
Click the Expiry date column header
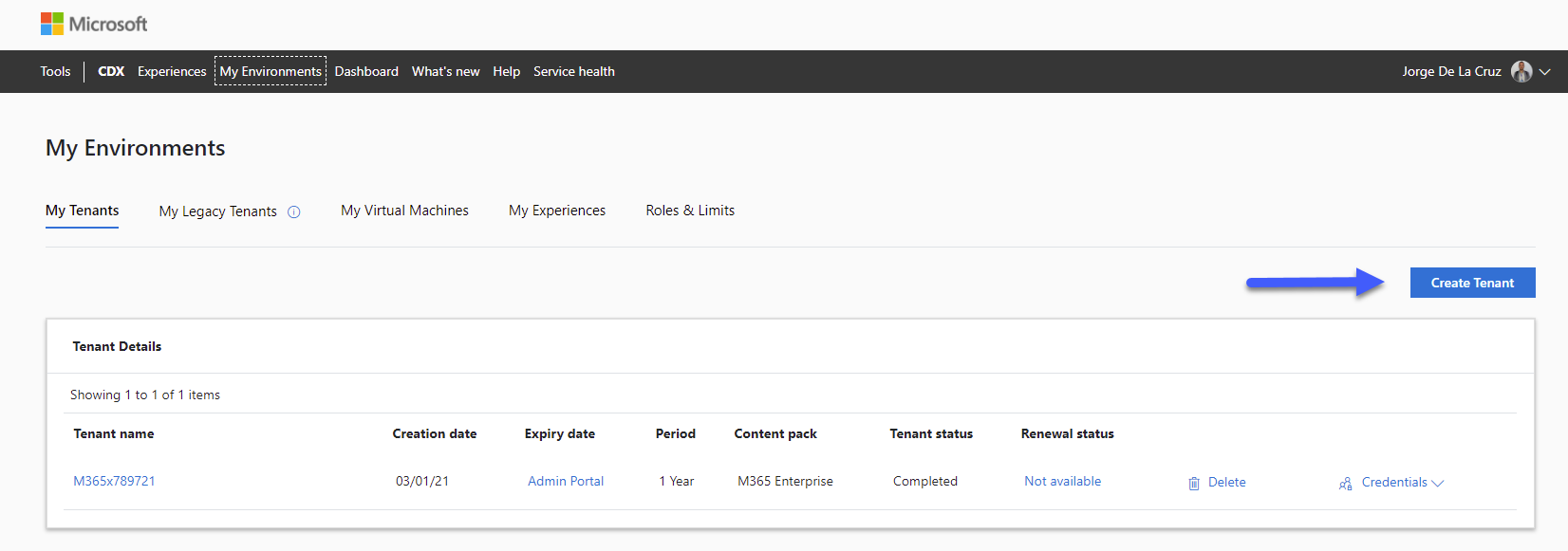(560, 433)
